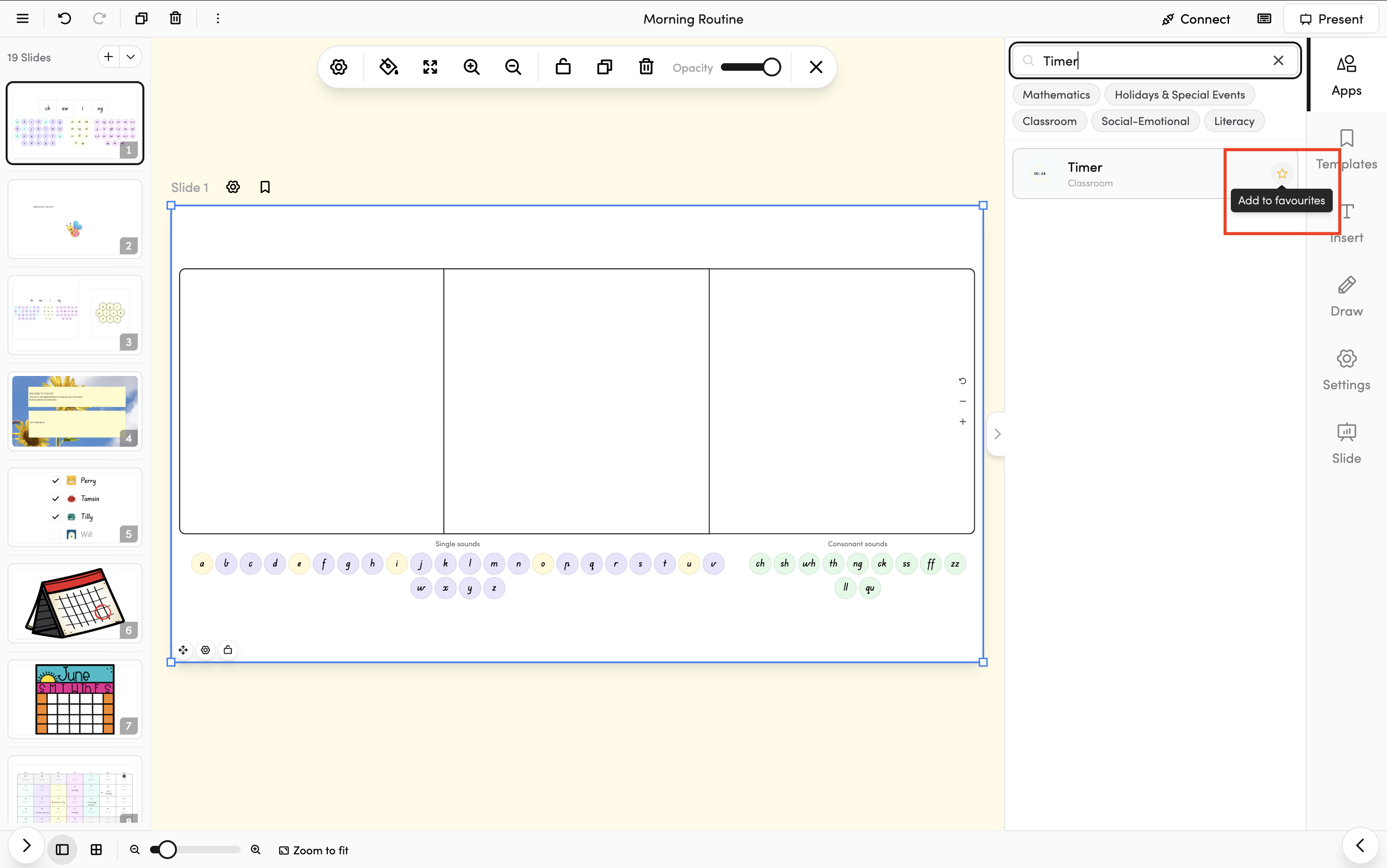Viewport: 1387px width, 868px height.
Task: Open the Draw panel in sidebar
Action: pos(1346,296)
